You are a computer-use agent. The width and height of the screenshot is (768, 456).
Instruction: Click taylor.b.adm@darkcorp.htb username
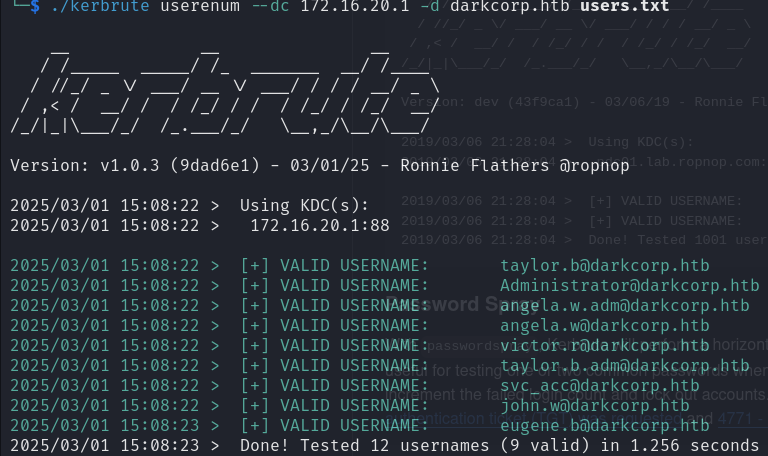point(624,366)
